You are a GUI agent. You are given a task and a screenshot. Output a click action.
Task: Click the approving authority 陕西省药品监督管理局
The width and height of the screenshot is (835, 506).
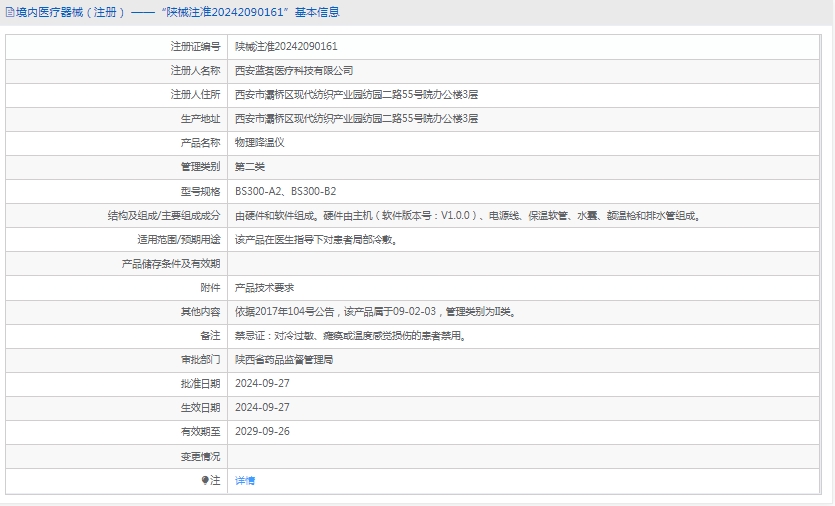point(284,359)
